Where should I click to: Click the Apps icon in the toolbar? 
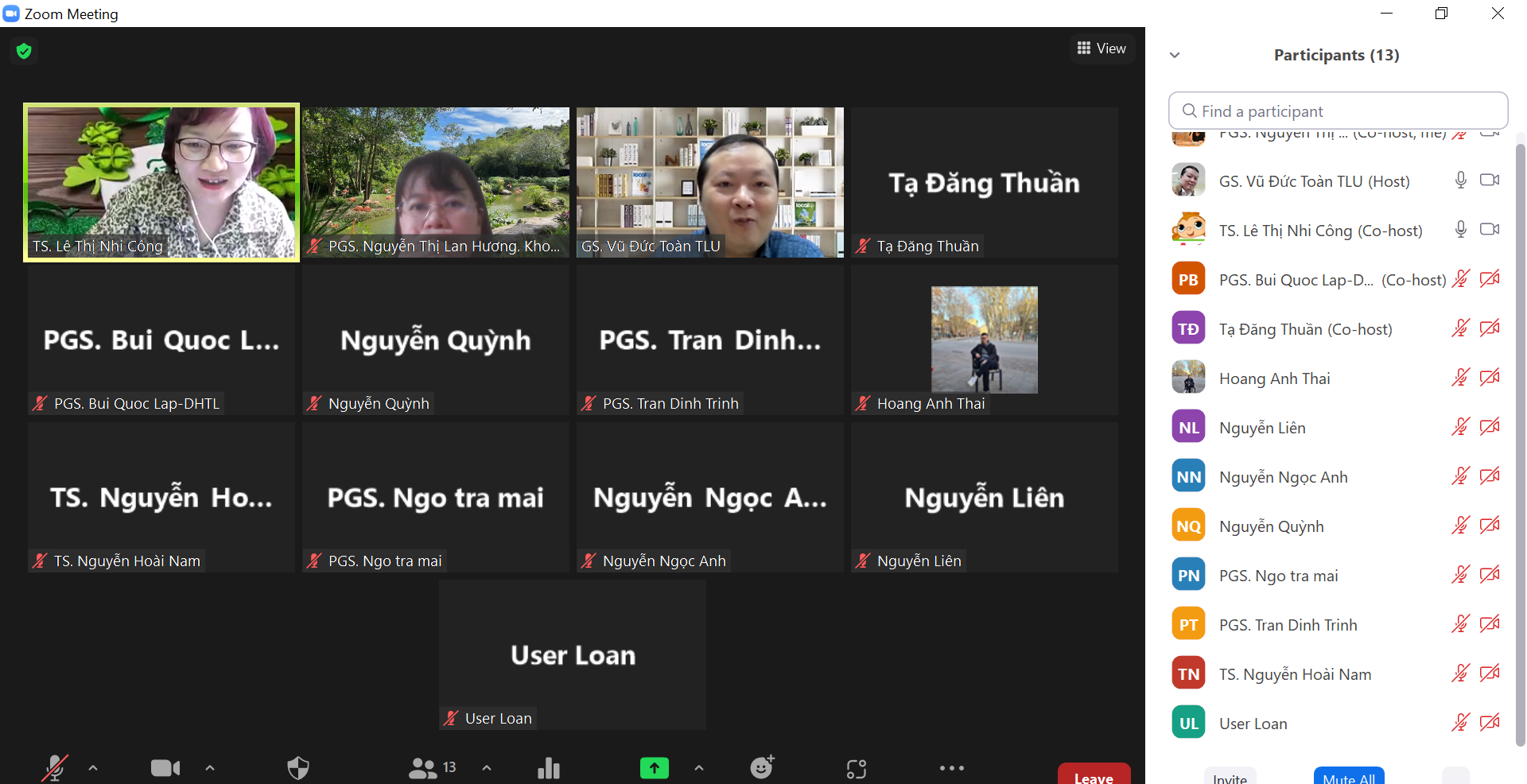coord(856,769)
